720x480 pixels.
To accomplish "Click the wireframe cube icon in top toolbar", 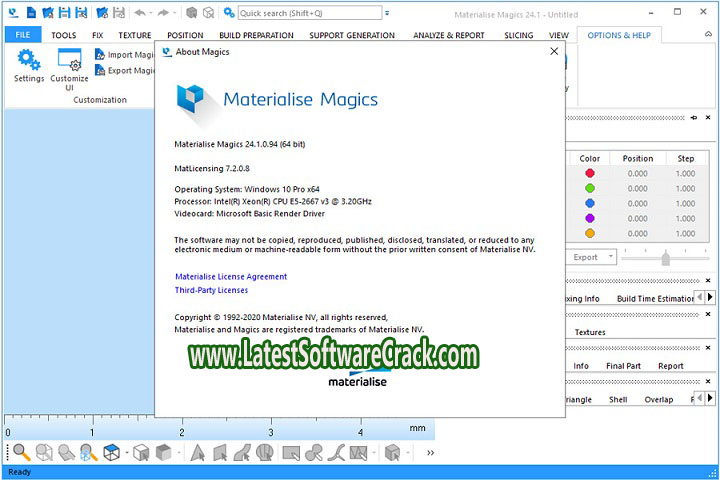I will (208, 13).
